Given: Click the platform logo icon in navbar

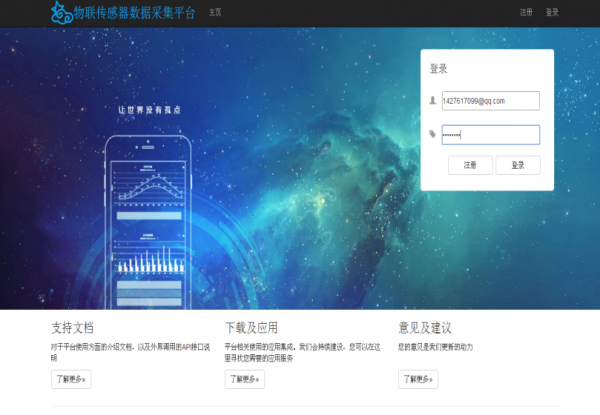Looking at the screenshot, I should 62,13.
